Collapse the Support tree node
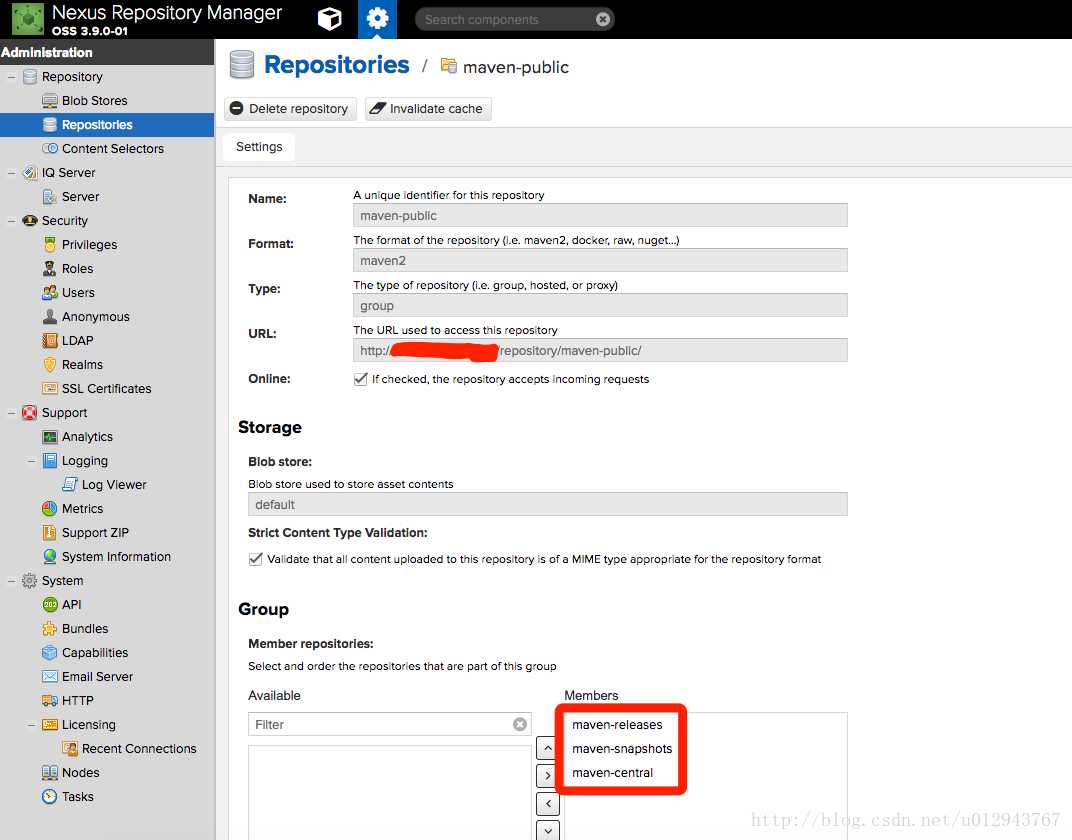Viewport: 1072px width, 840px height. 11,413
